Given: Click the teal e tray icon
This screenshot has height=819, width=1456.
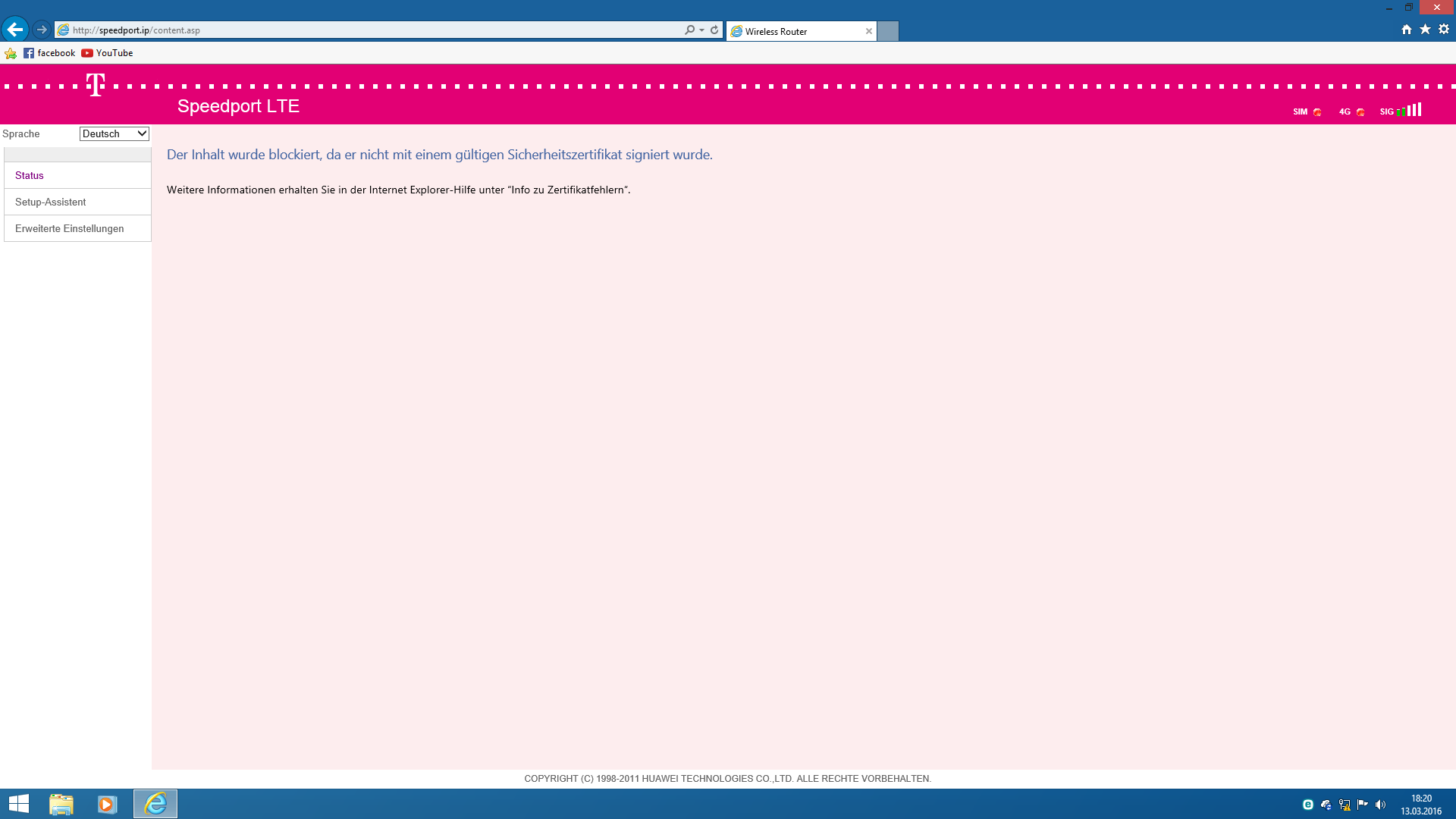Looking at the screenshot, I should coord(1308,805).
